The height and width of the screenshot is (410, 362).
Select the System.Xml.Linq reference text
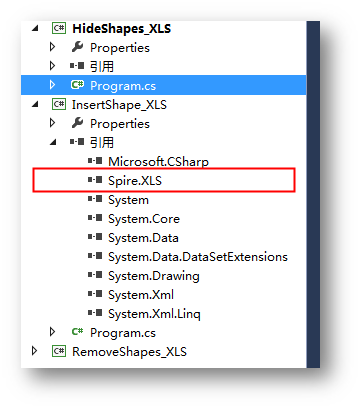[x=154, y=314]
